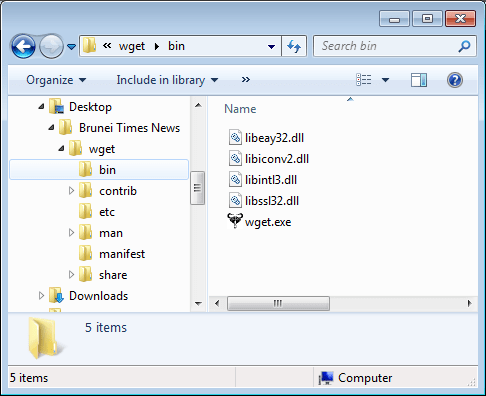Click the folder icon in address bar
Screen dimensions: 486x396
click(x=89, y=46)
